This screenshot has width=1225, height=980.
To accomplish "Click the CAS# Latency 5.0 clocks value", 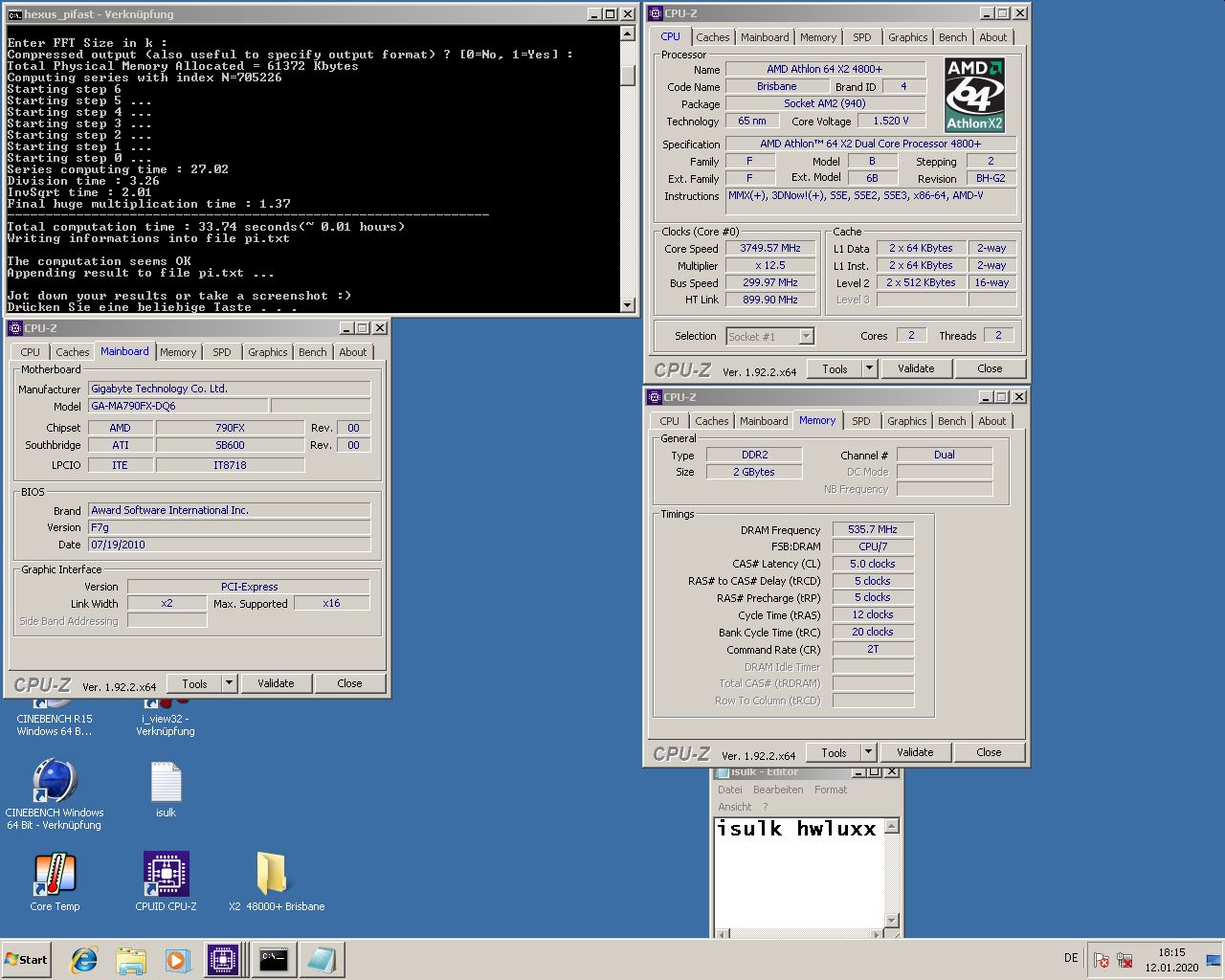I will coord(873,564).
